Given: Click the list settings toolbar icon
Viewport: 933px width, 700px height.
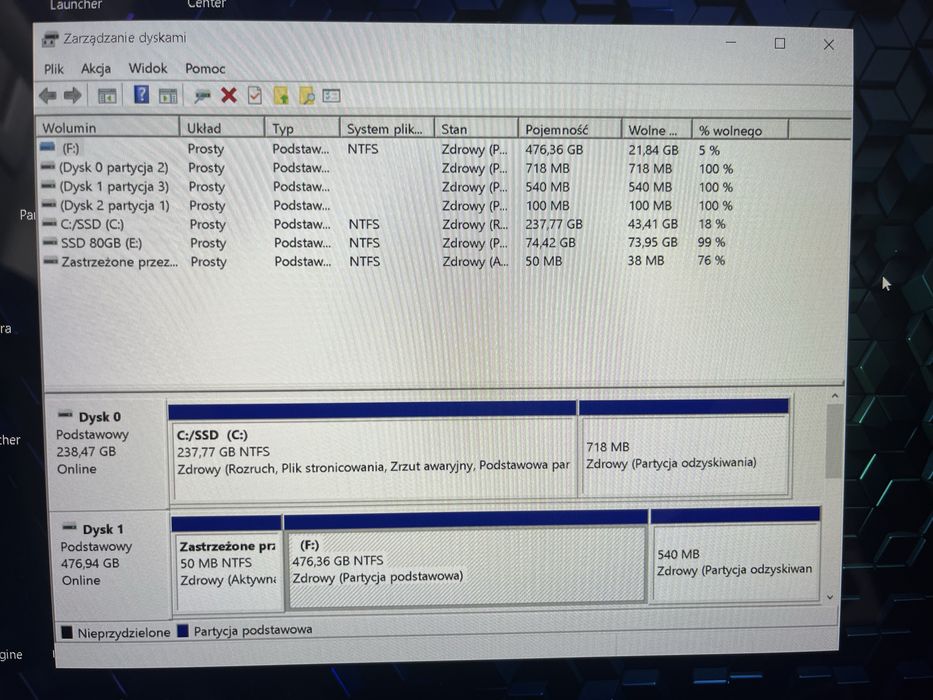Looking at the screenshot, I should 331,95.
